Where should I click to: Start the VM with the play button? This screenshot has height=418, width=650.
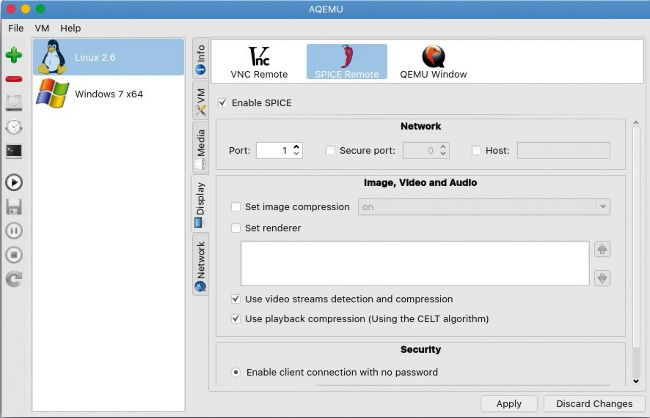tap(14, 182)
